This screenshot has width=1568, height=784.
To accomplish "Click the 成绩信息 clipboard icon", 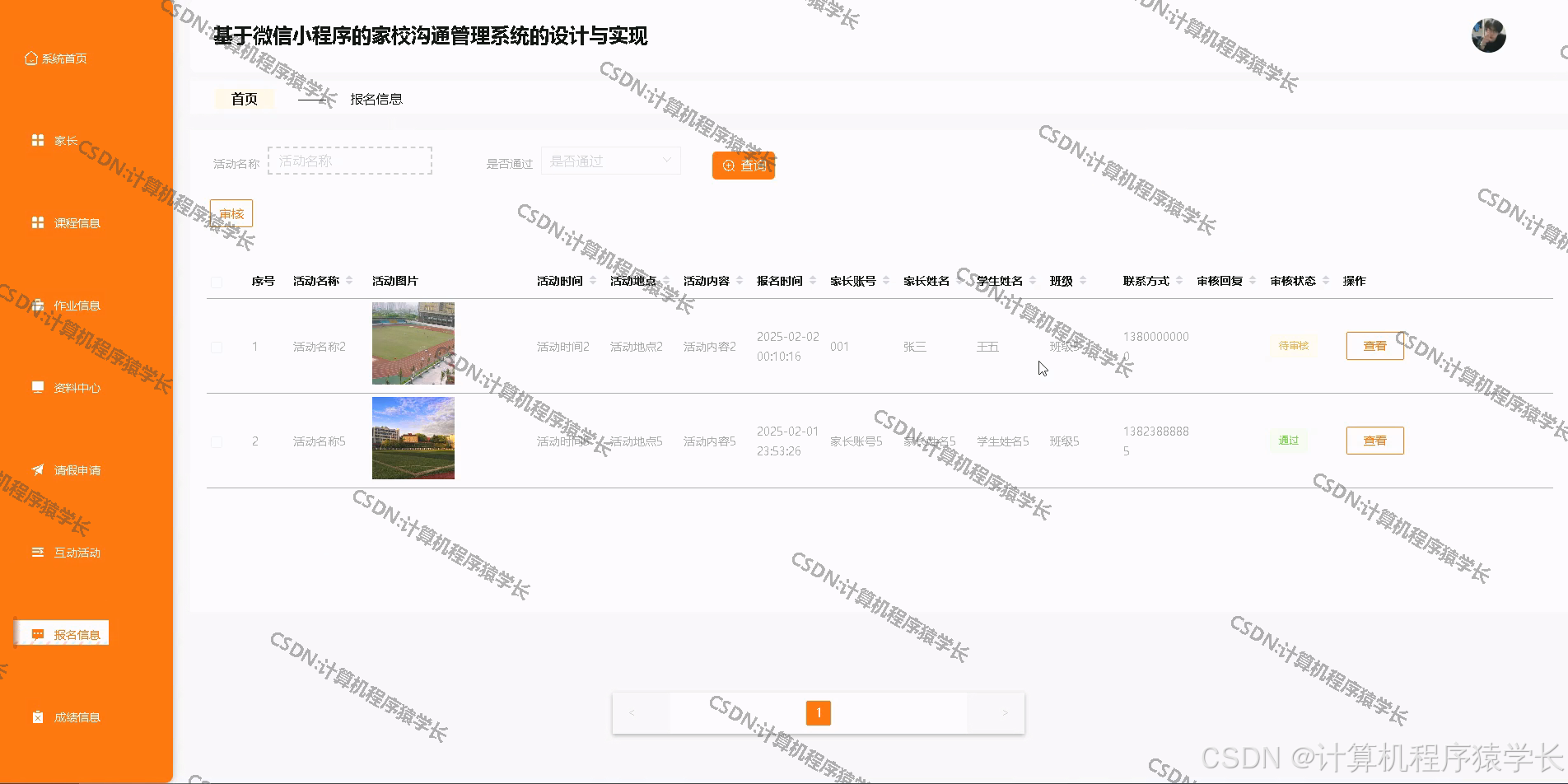I will point(38,717).
